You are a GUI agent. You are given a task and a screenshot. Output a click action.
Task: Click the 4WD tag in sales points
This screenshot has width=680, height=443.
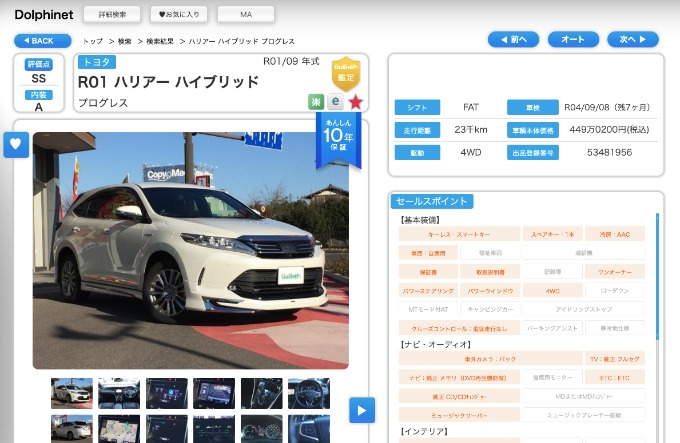coord(552,290)
